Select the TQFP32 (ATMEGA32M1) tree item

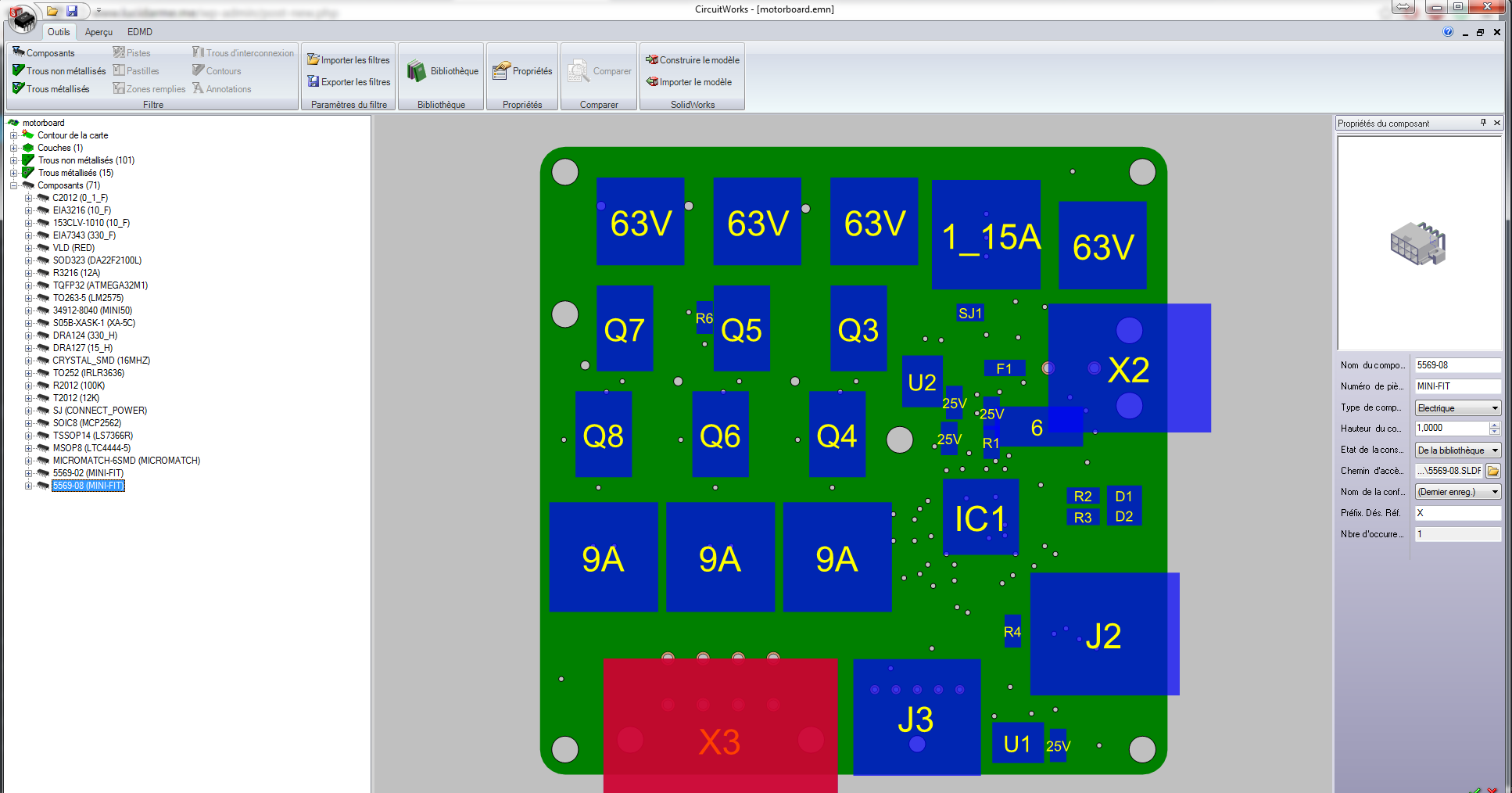pos(100,285)
